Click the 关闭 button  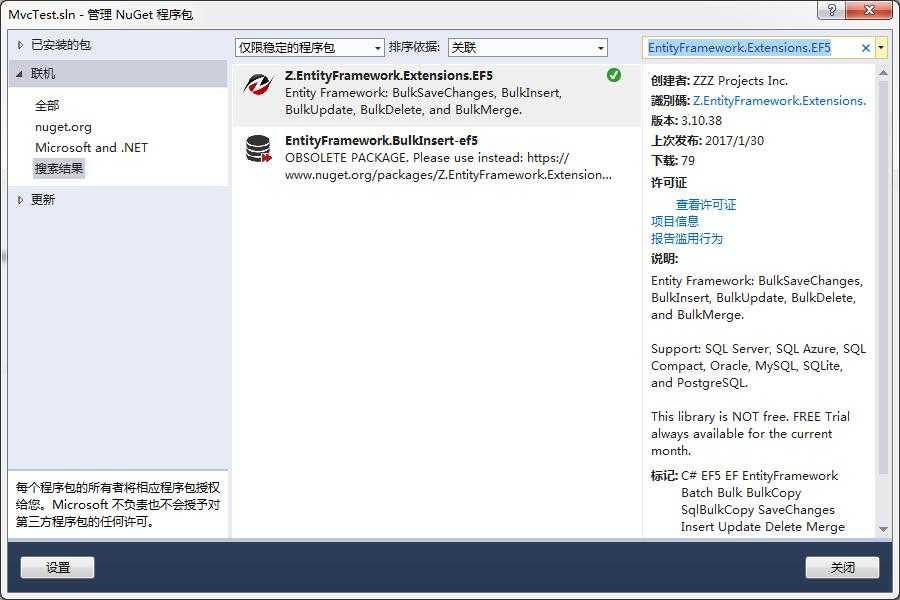click(842, 568)
